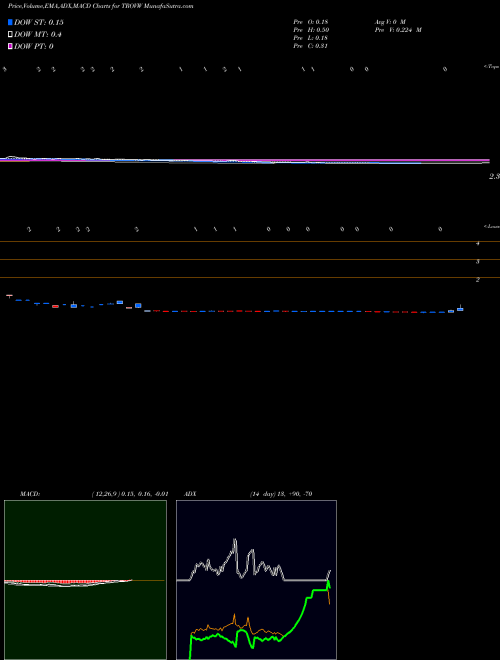Viewport: 500px width, 660px height.
Task: Click the 2.3 price axis label
Action: (x=494, y=177)
